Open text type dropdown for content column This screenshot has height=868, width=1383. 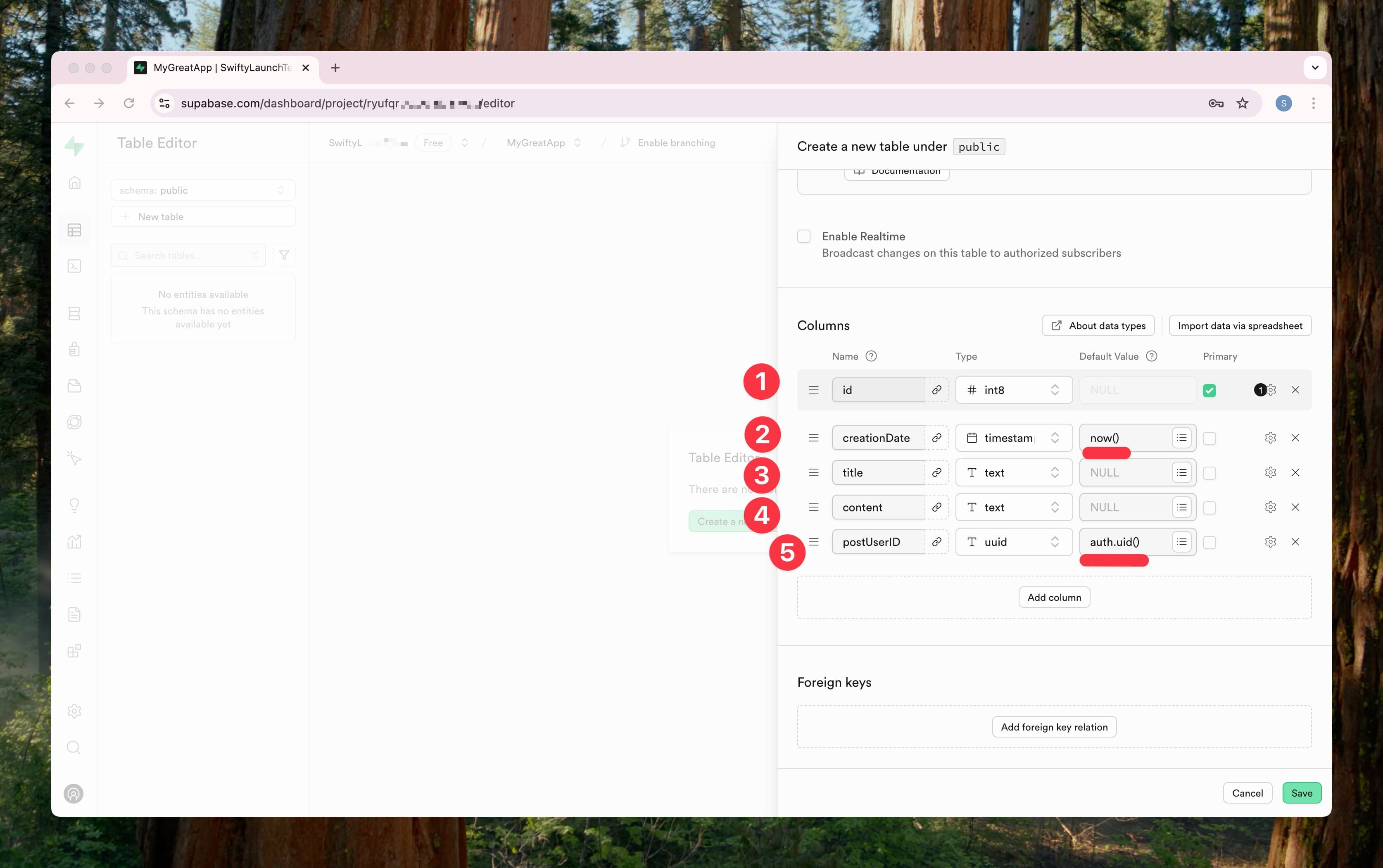[1014, 507]
